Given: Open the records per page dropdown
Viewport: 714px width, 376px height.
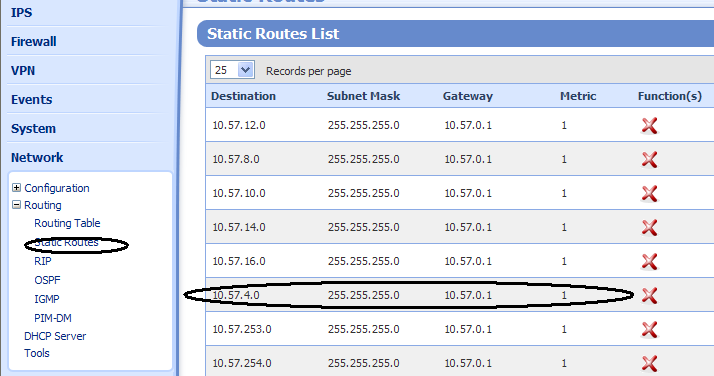Looking at the screenshot, I should coord(232,70).
